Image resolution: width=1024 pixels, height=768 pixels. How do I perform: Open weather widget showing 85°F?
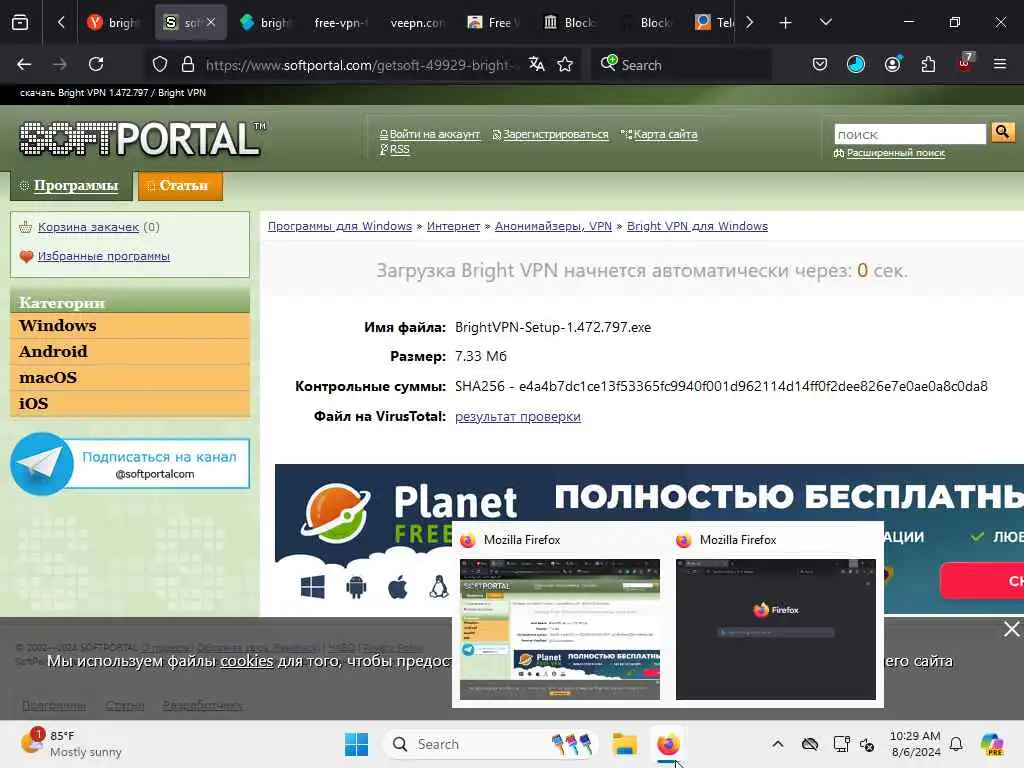(72, 743)
